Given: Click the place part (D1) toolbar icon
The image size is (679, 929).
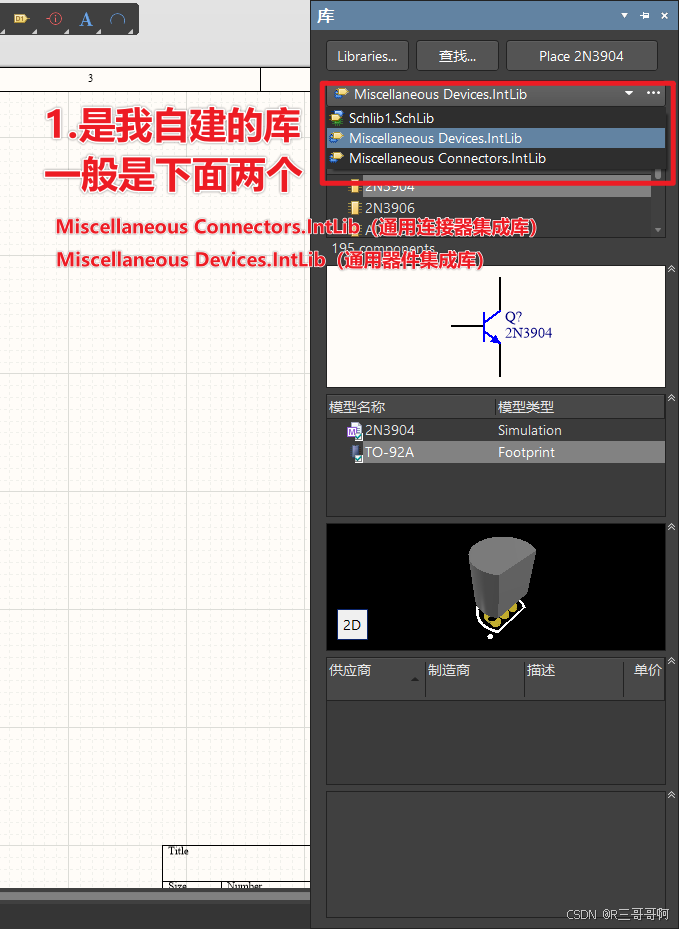Looking at the screenshot, I should 20,19.
